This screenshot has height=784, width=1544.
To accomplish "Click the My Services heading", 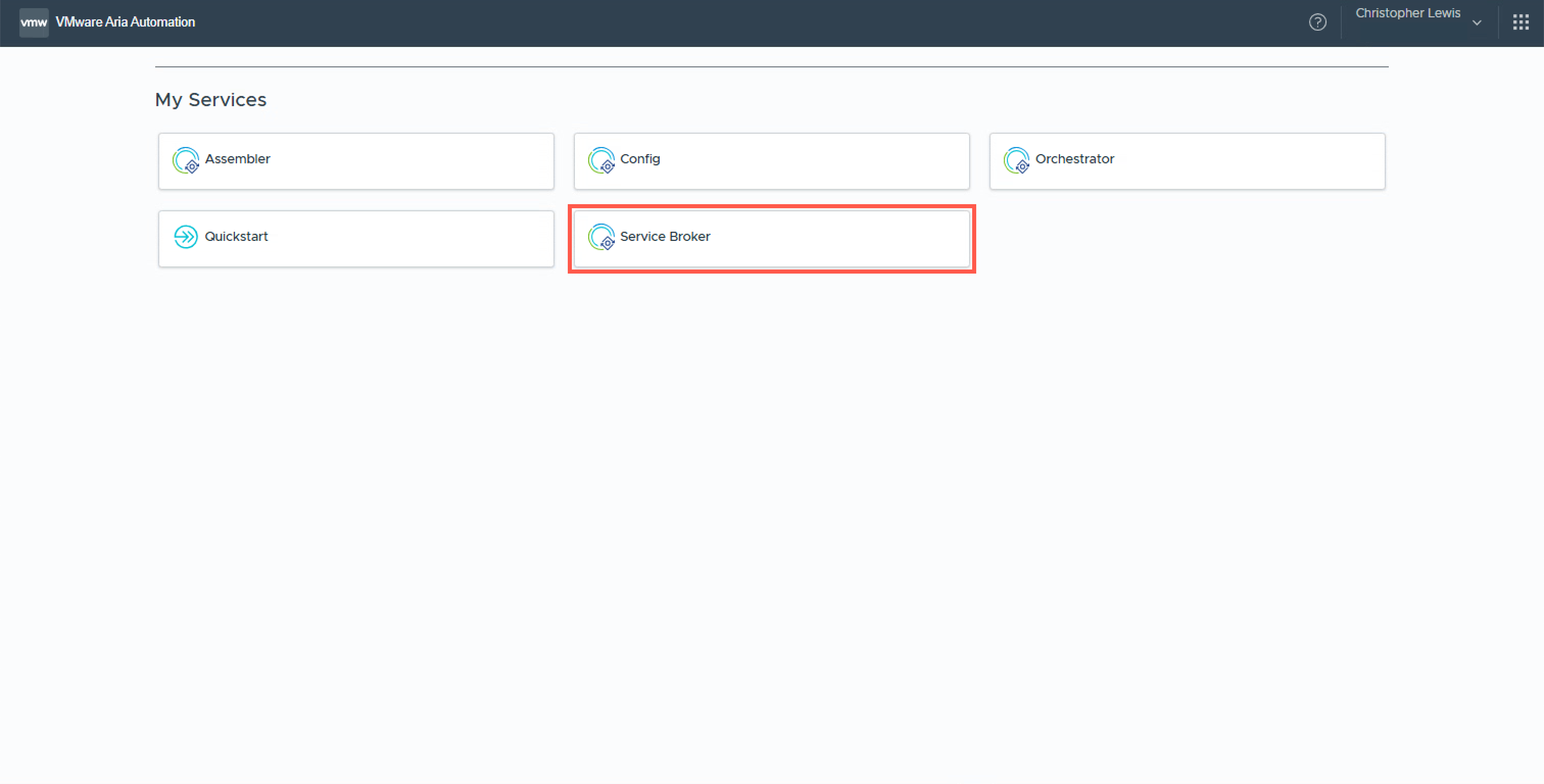I will 210,100.
